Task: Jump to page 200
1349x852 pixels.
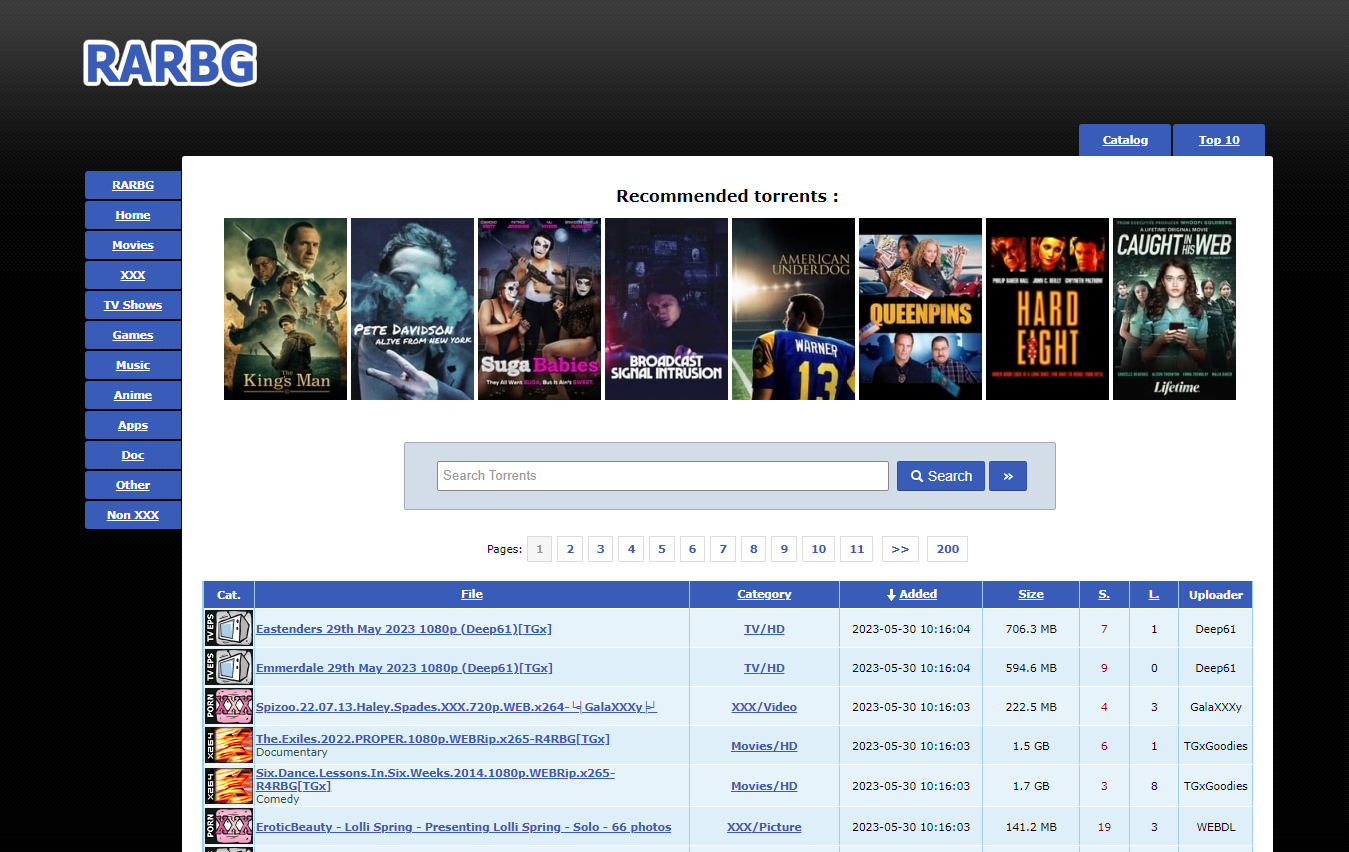Action: pyautogui.click(x=948, y=549)
